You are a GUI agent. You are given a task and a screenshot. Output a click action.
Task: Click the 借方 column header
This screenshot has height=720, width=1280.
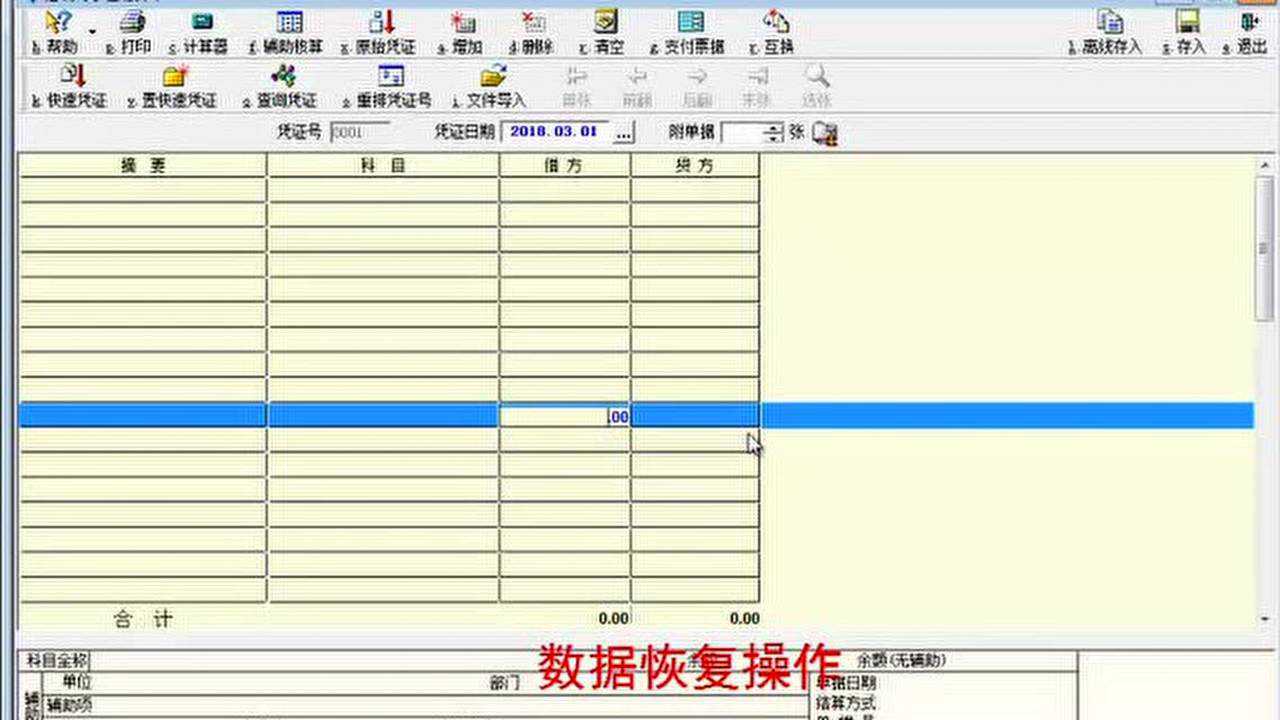564,166
